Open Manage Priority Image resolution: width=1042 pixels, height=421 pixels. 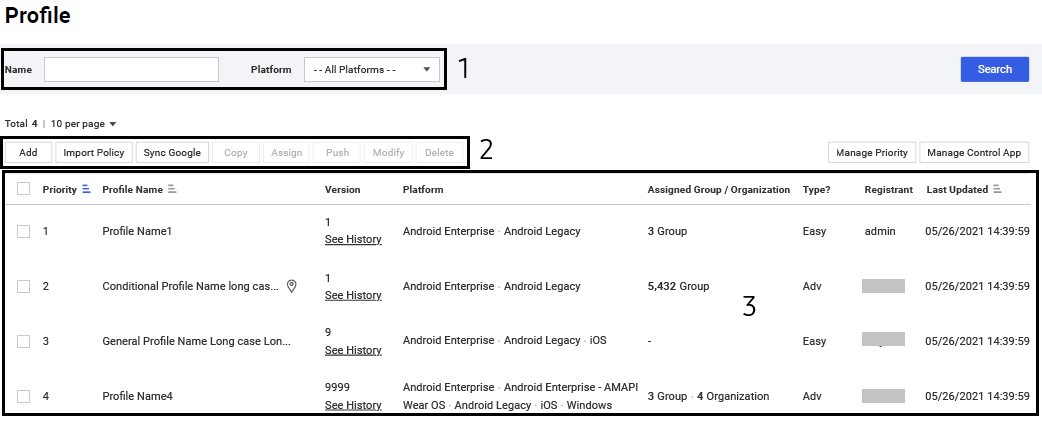(x=872, y=153)
